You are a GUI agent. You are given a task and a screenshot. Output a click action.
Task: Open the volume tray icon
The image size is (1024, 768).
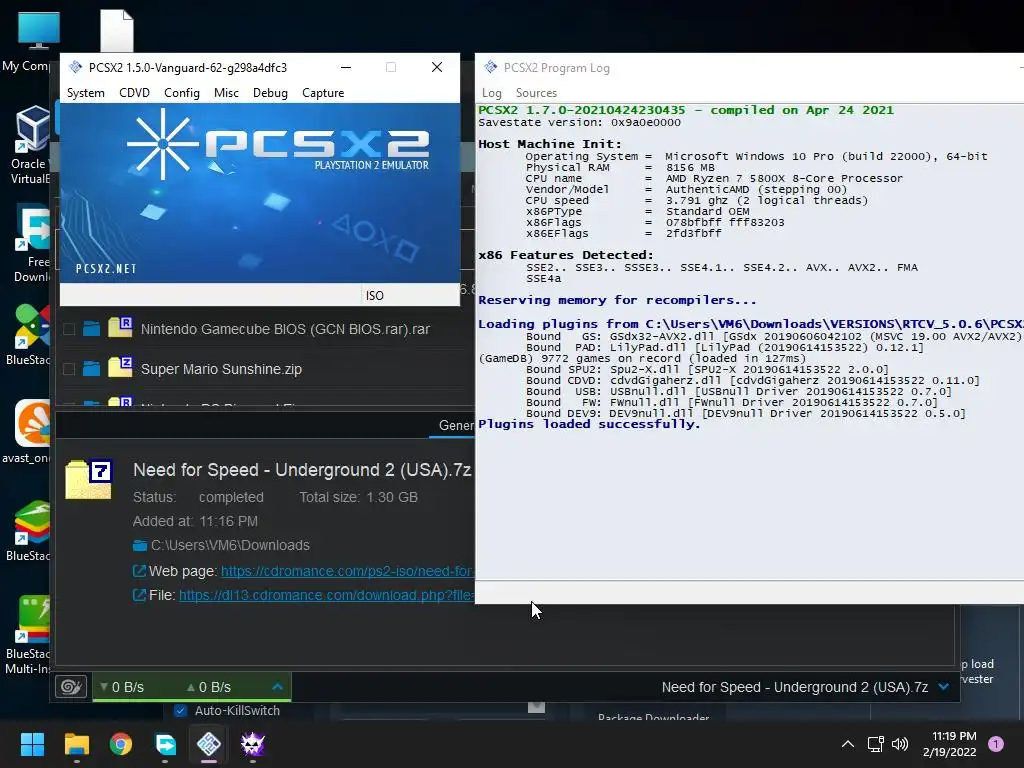900,744
